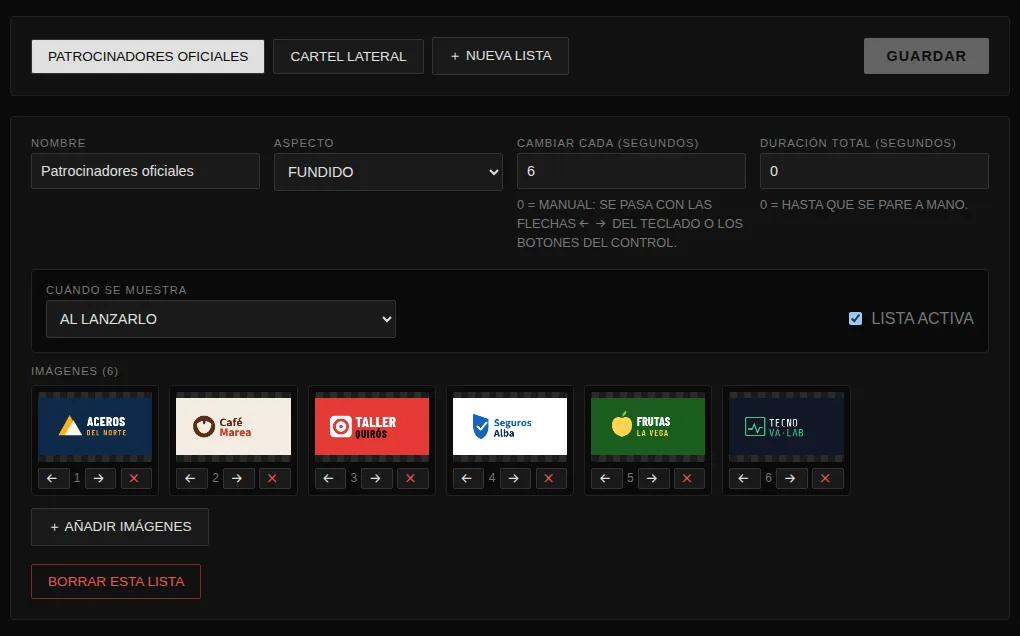Select the Frutas La Vega thumbnail
The height and width of the screenshot is (636, 1020).
(648, 427)
